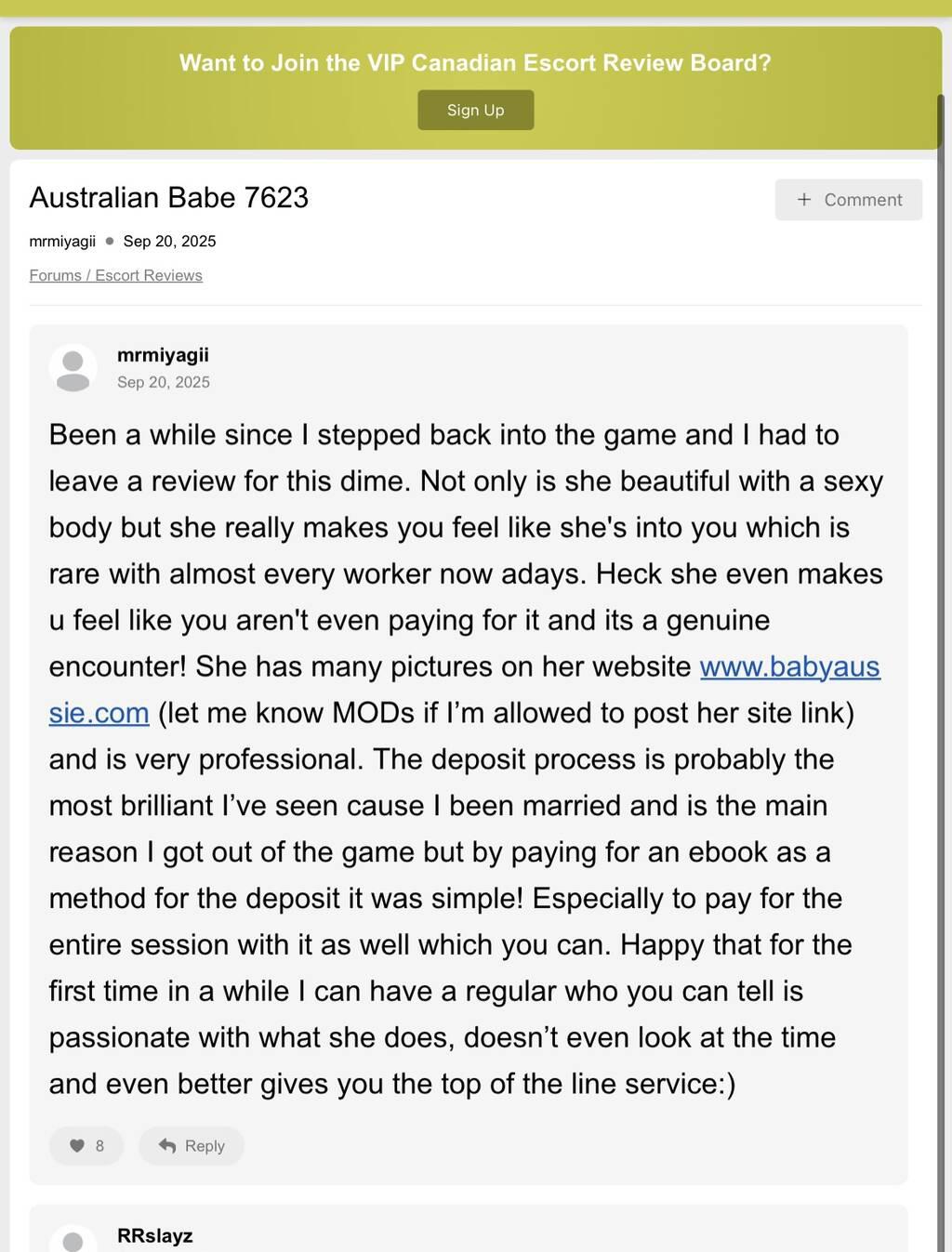The width and height of the screenshot is (952, 1252).
Task: Click the Comment button label
Action: (863, 200)
